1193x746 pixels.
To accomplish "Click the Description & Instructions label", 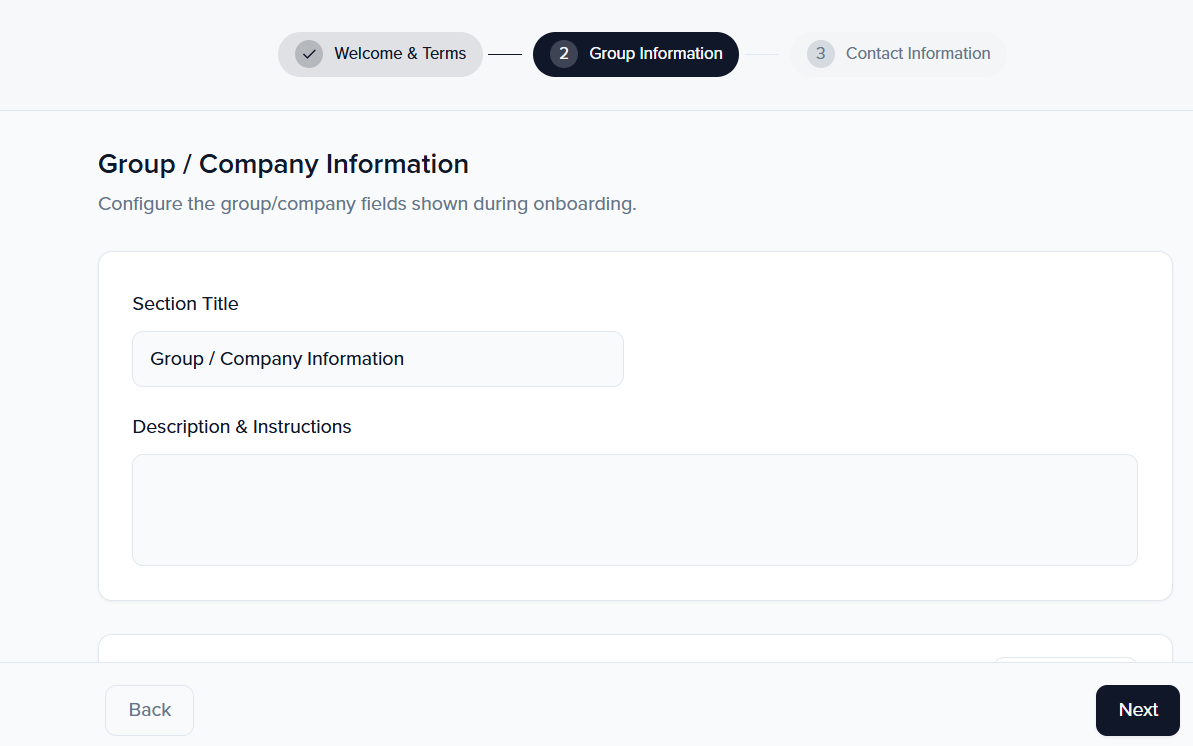I will click(x=242, y=427).
